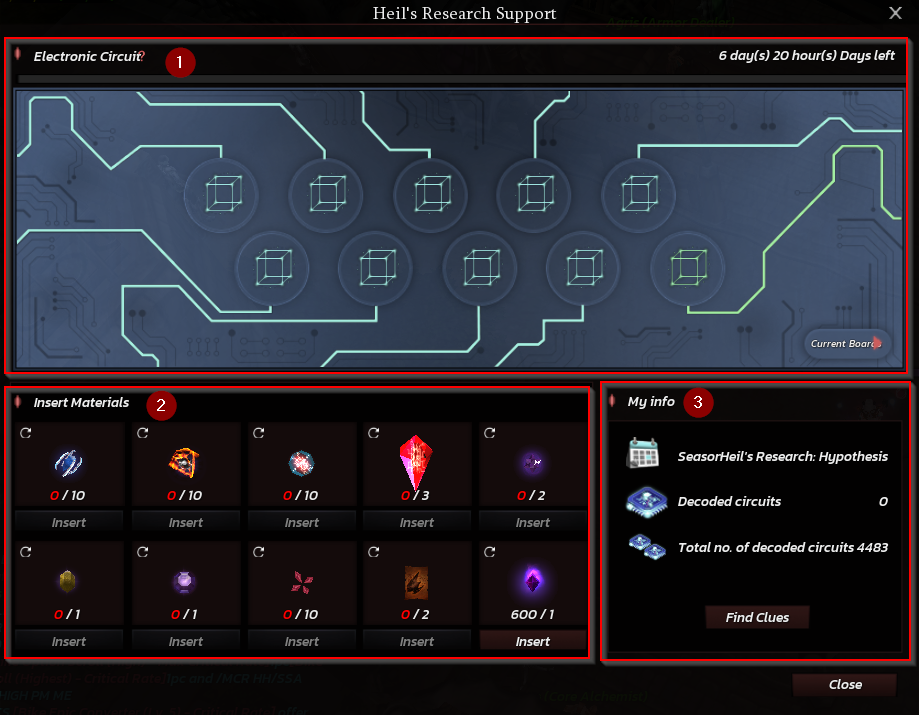The width and height of the screenshot is (919, 715).
Task: Select the first cube slot in the bottom circuit row
Action: (x=273, y=268)
